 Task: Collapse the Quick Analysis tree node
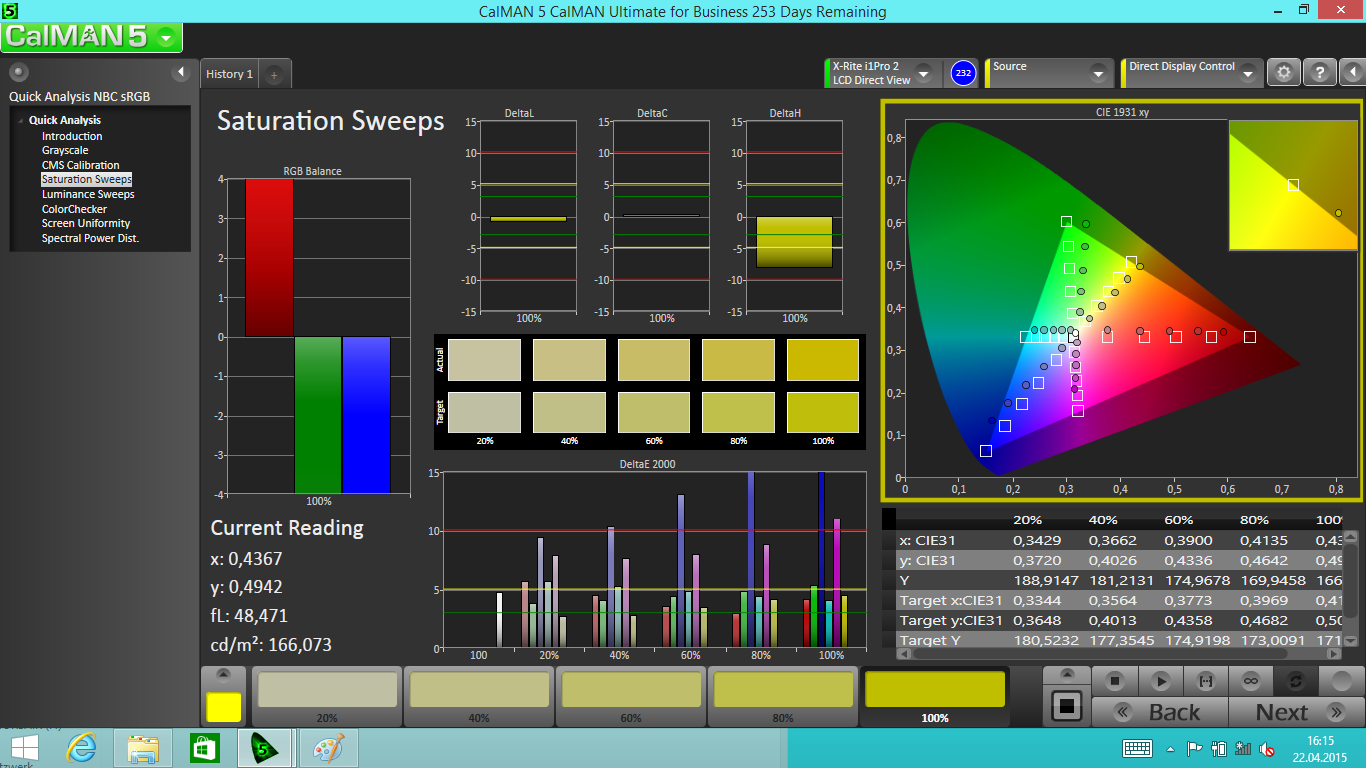pyautogui.click(x=20, y=120)
